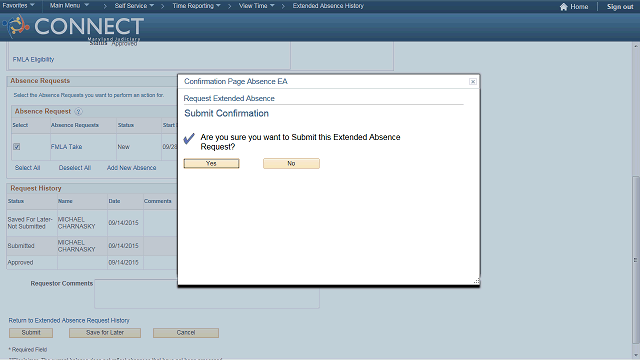640x360 pixels.
Task: Click the Home house icon
Action: point(564,7)
